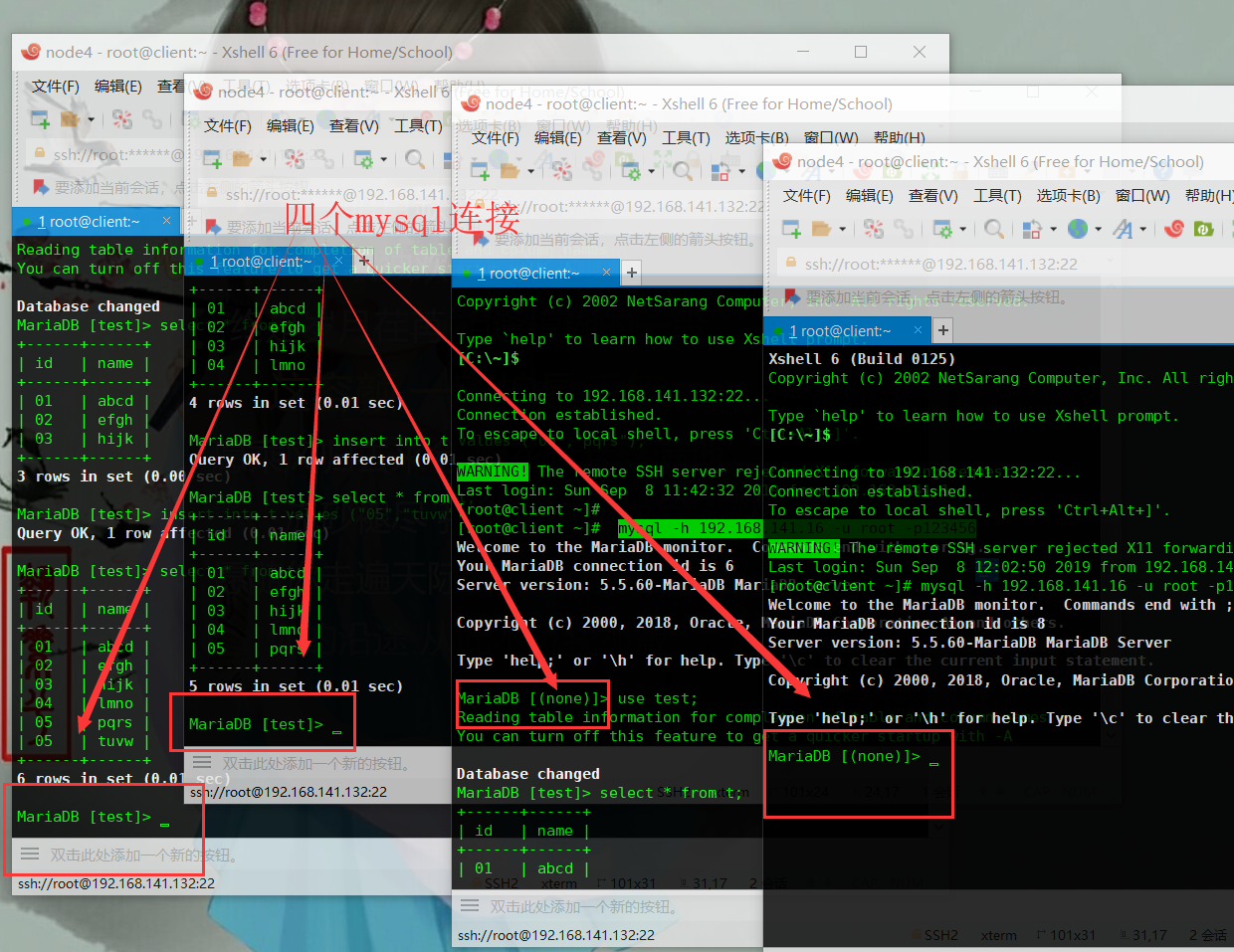Click Find magnifier icon in front window
The height and width of the screenshot is (952, 1234).
tap(993, 229)
